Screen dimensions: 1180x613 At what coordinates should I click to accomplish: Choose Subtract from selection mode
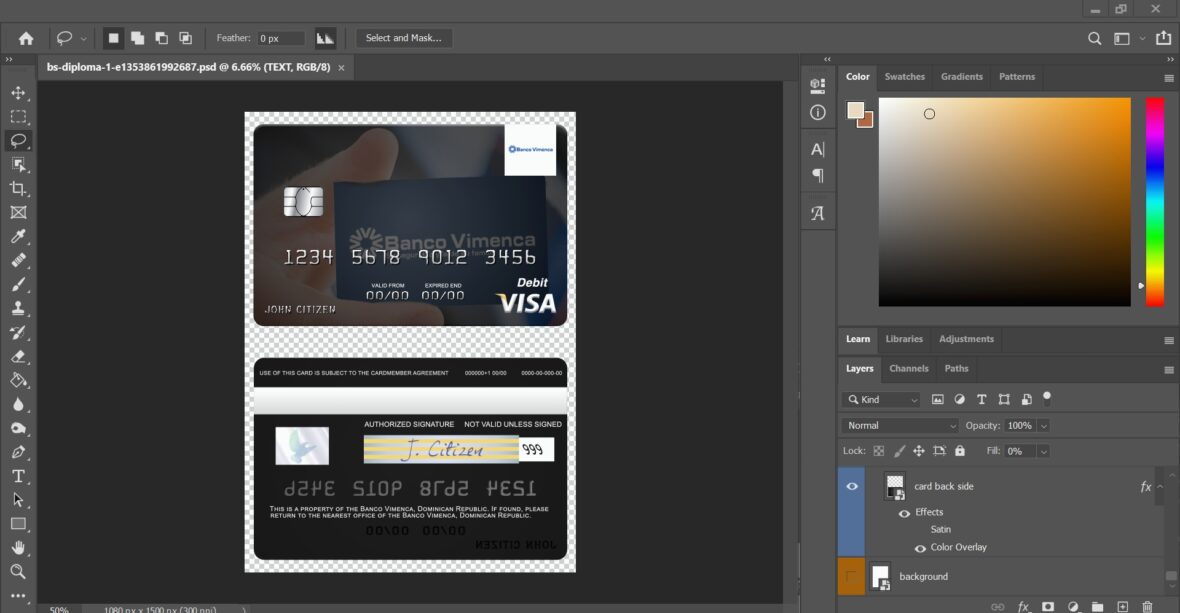tap(161, 38)
